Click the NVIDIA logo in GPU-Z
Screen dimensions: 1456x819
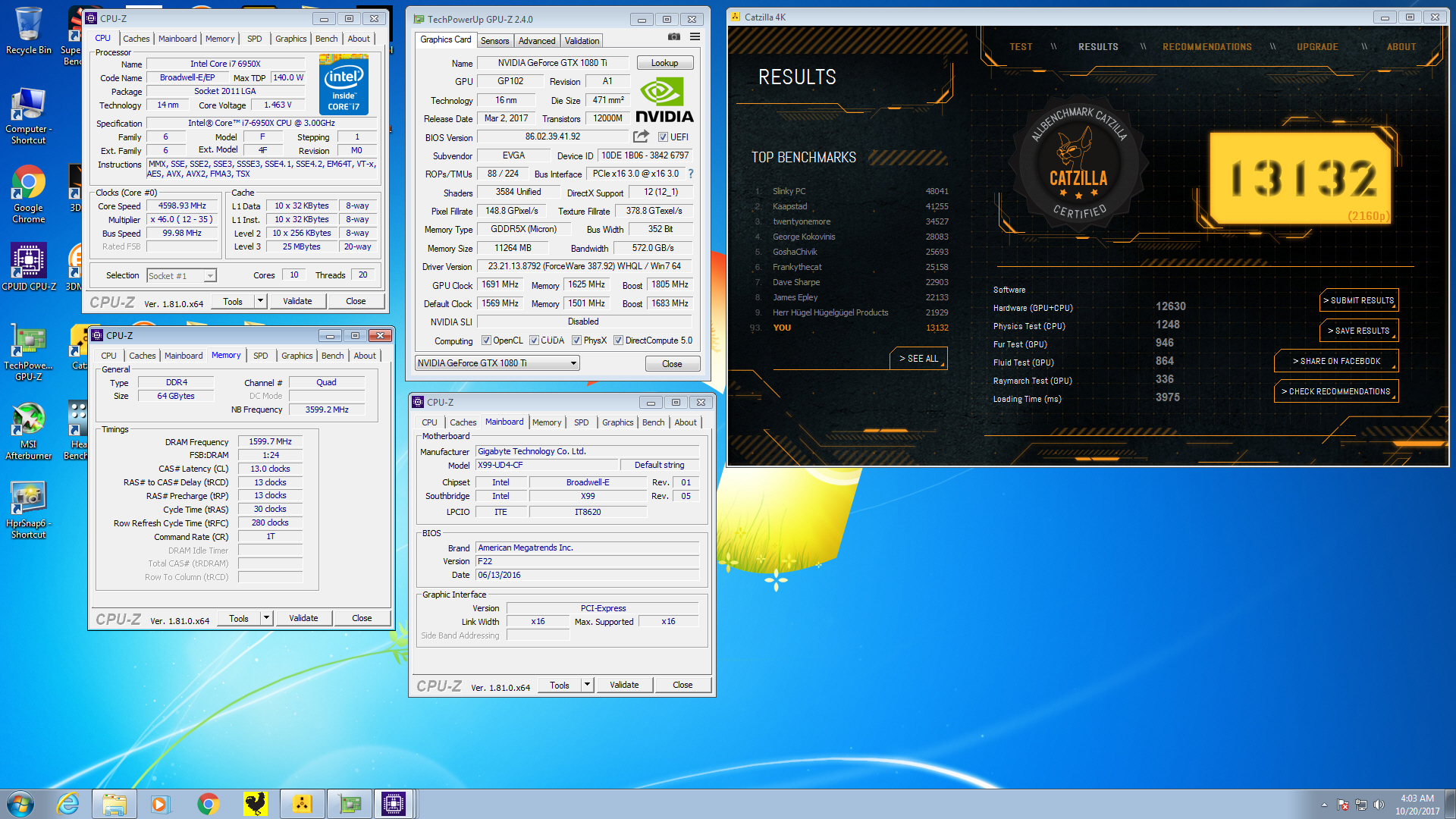click(664, 100)
